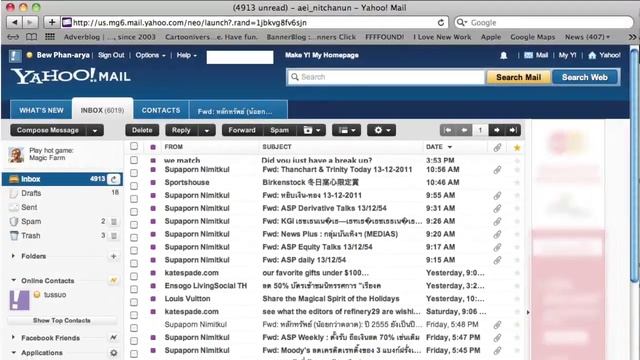Check the ASP Derivative Talks email checkbox

pos(134,211)
